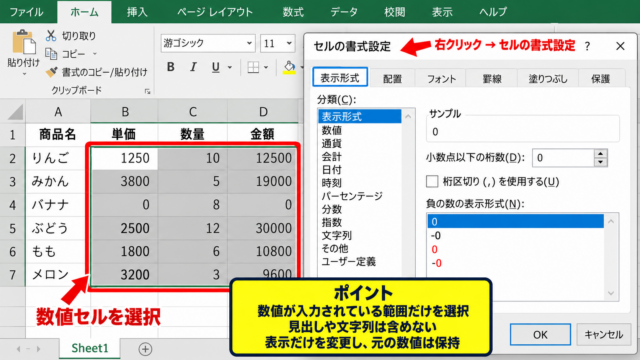The image size is (640, 360).
Task: Click the 金額 header cell
Action: tap(262, 134)
